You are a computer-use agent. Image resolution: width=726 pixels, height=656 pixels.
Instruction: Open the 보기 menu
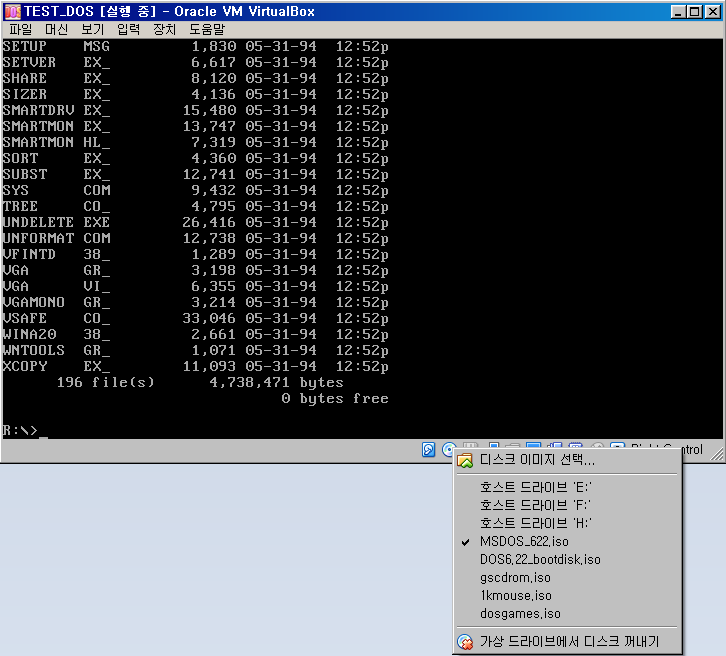[93, 30]
